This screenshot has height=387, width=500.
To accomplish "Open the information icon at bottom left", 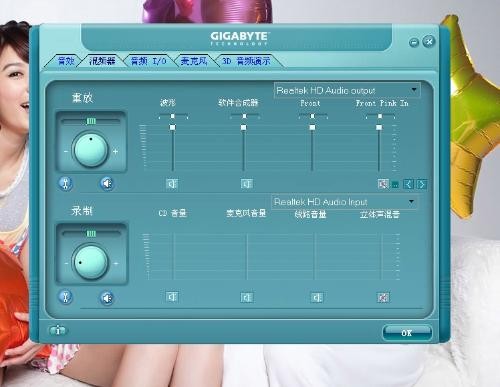I will tap(58, 330).
